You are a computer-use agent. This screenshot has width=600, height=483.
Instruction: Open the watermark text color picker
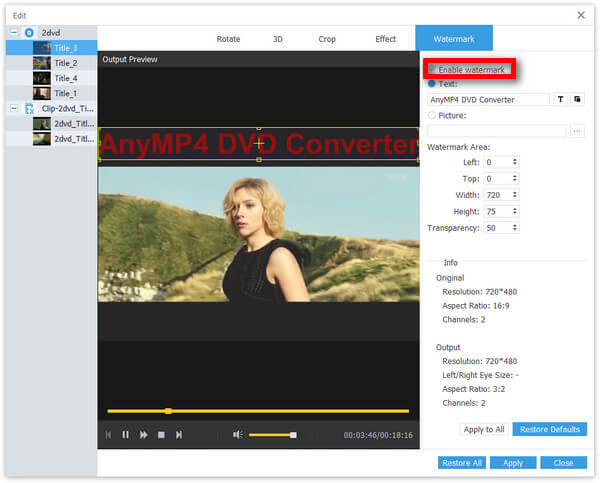(x=577, y=100)
